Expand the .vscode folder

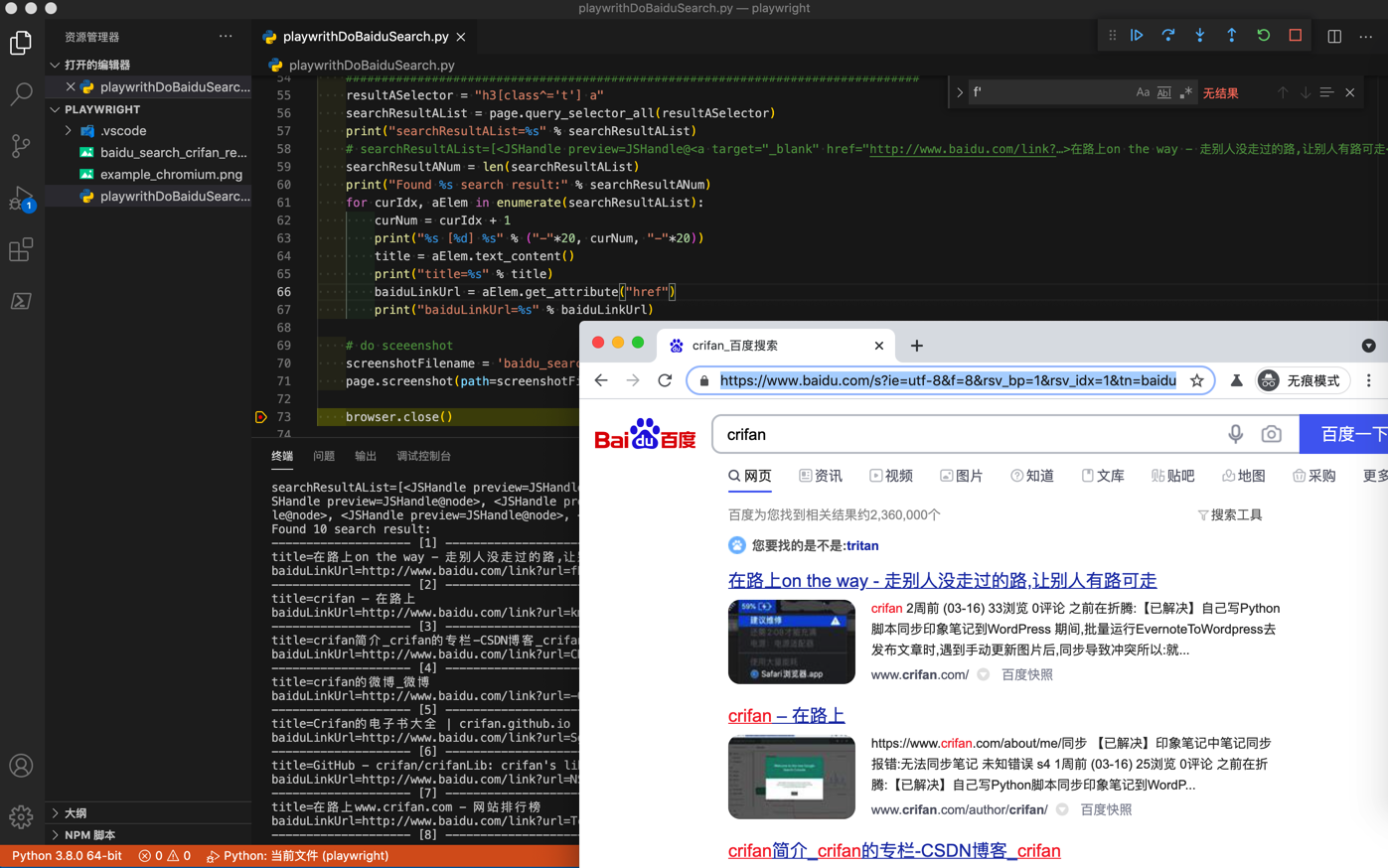click(x=69, y=131)
